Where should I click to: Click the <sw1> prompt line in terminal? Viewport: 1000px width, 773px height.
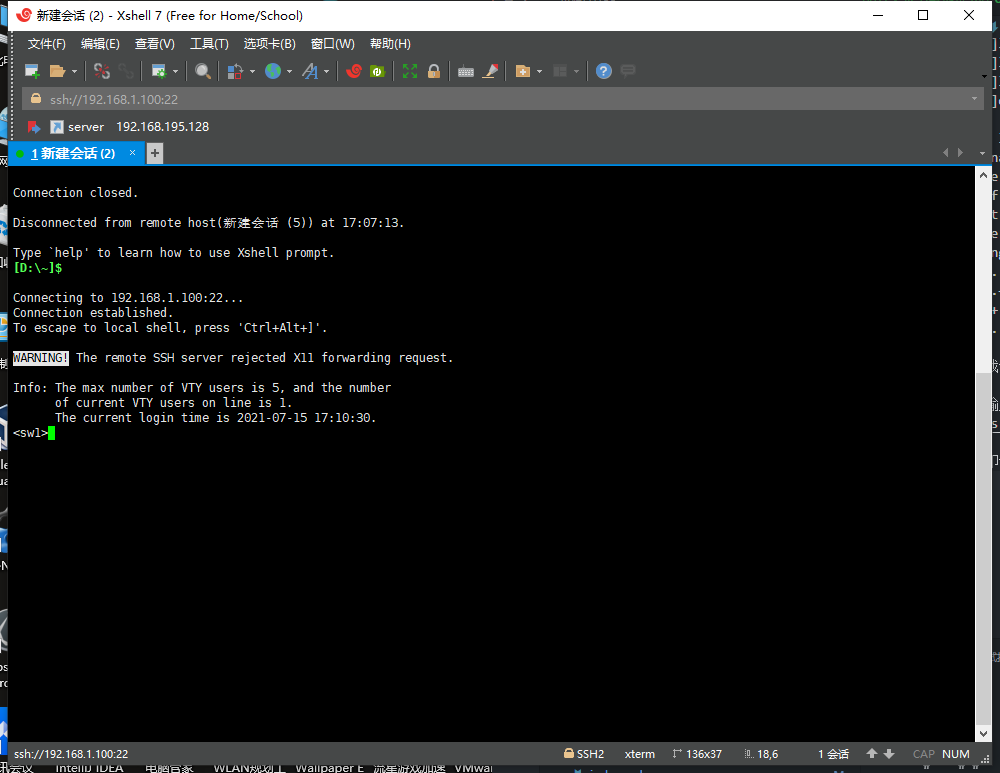point(34,433)
